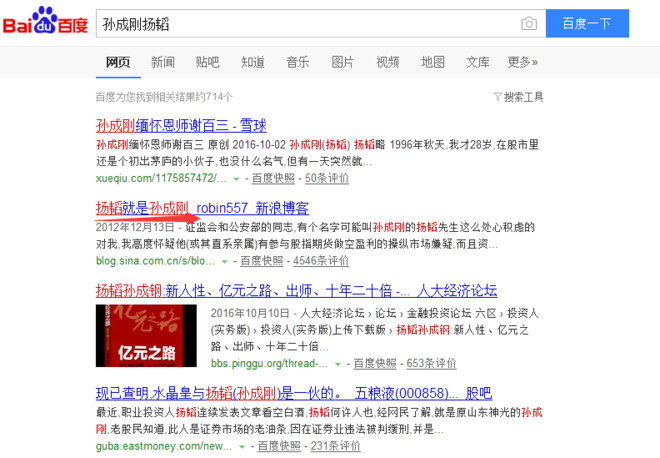Open 百度快照 for the sina blog result
This screenshot has height=458, width=660.
[x=261, y=261]
